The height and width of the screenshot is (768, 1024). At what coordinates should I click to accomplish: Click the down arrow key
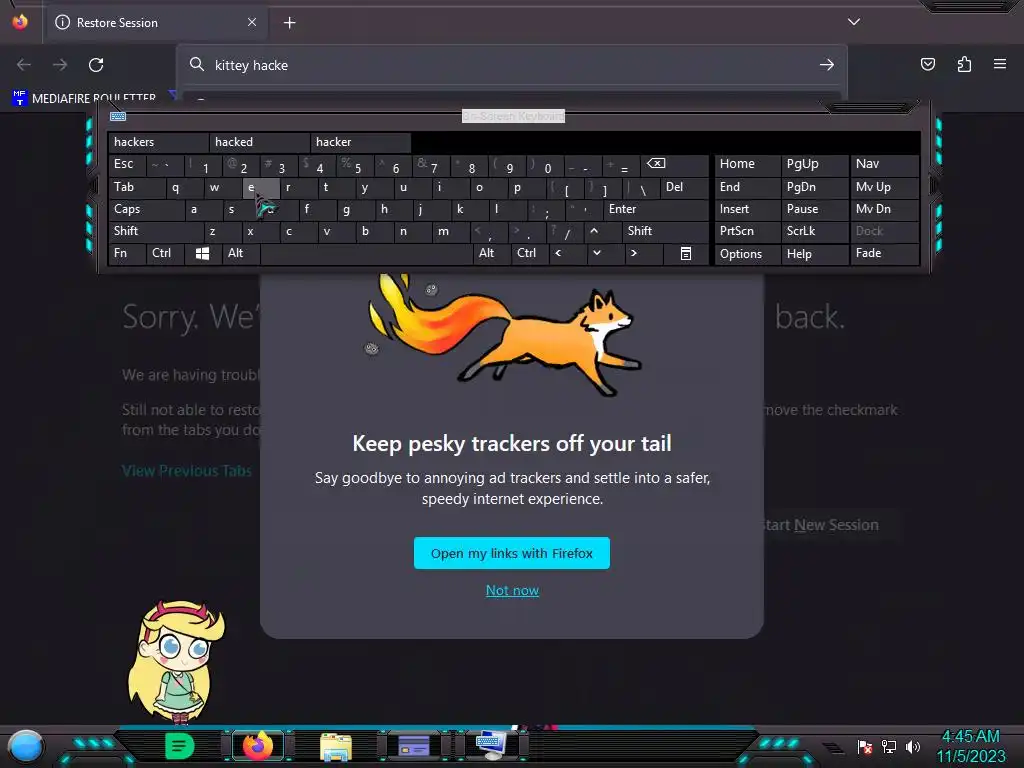coord(606,253)
